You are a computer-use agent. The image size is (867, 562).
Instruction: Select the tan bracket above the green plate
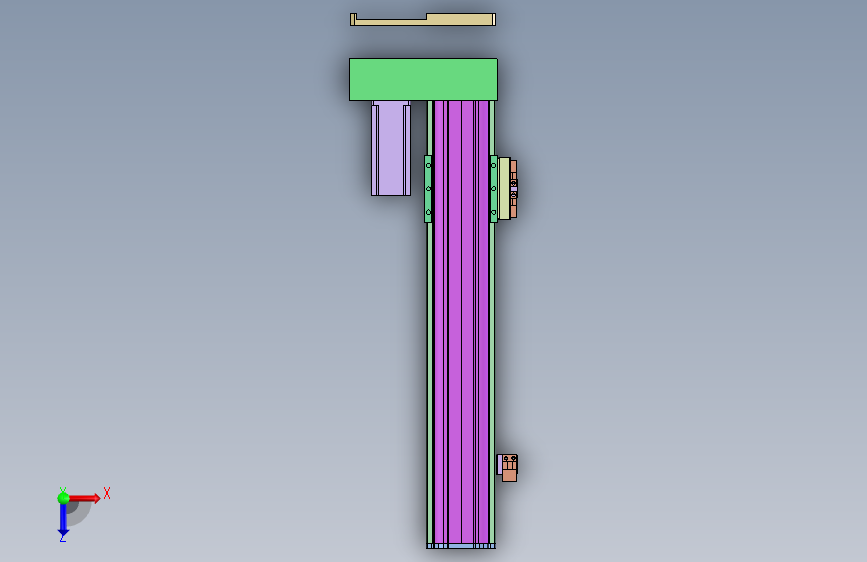pyautogui.click(x=423, y=20)
